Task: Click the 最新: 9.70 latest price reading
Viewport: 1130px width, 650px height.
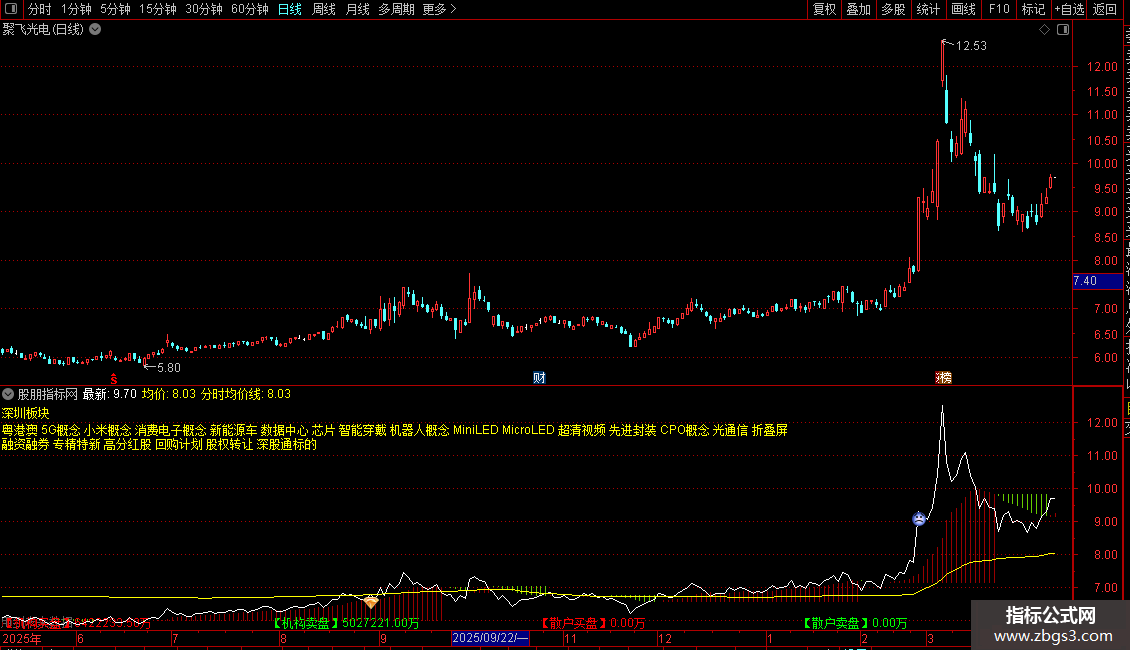Action: tap(109, 394)
